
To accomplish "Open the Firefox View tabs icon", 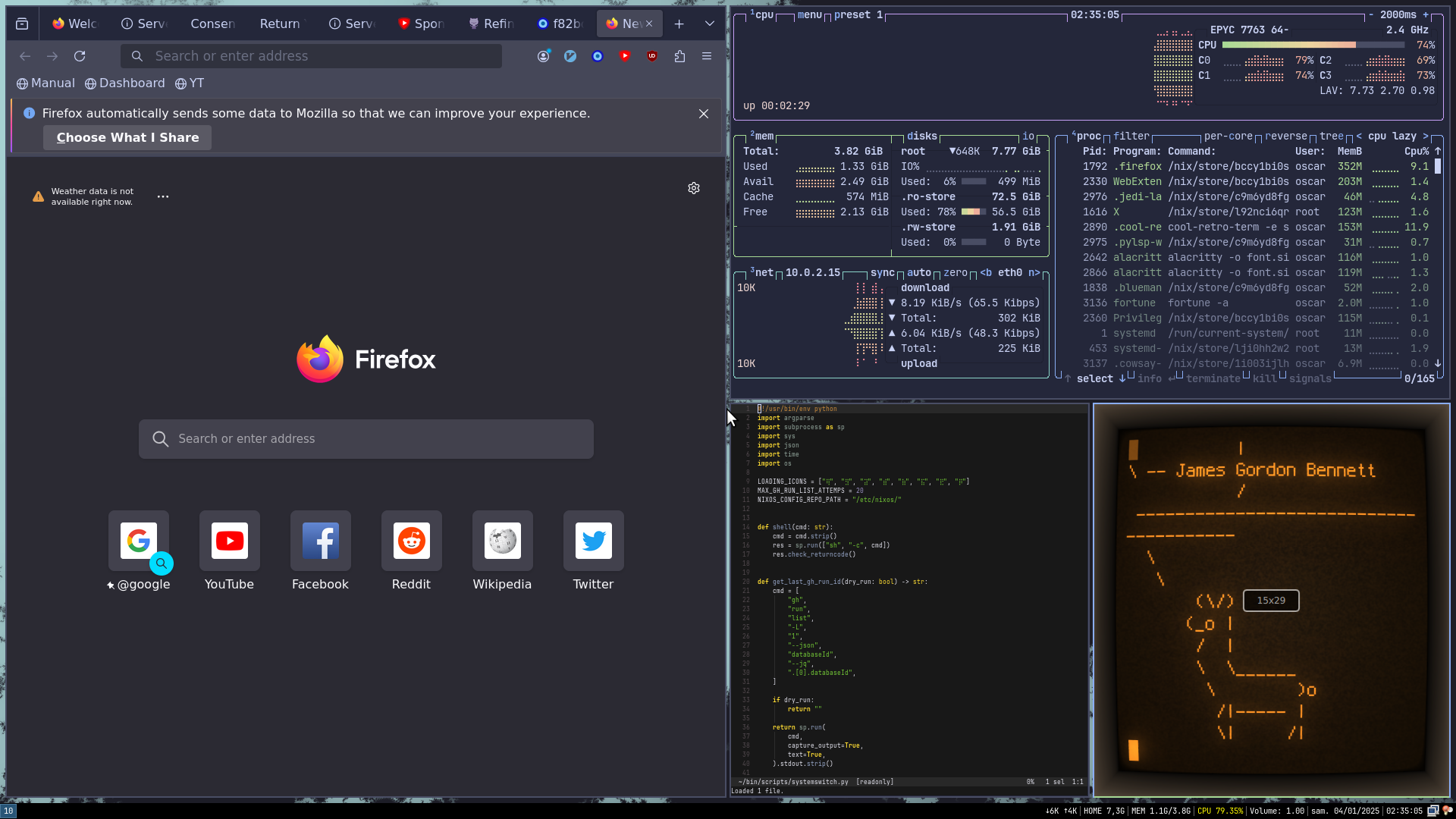I will (22, 24).
